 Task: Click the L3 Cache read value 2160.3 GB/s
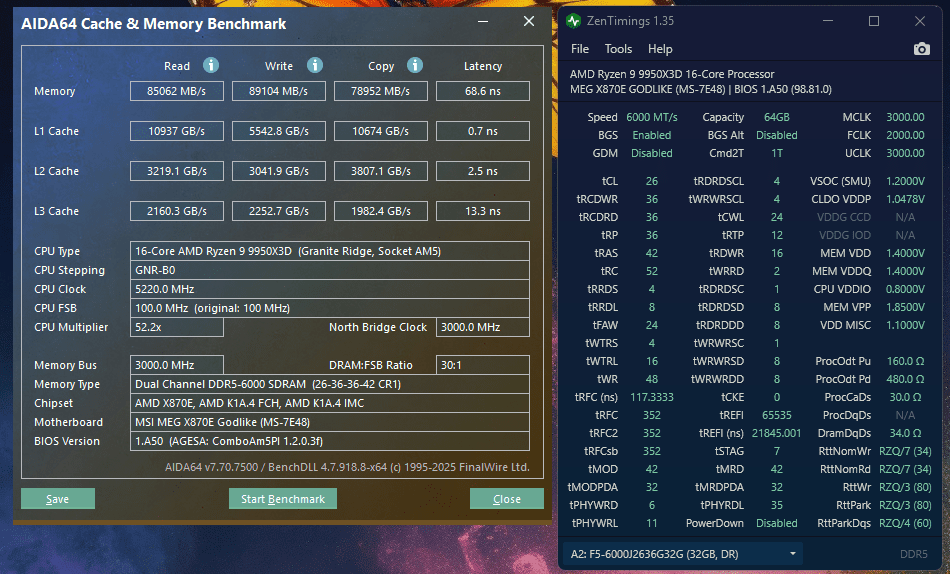click(176, 211)
